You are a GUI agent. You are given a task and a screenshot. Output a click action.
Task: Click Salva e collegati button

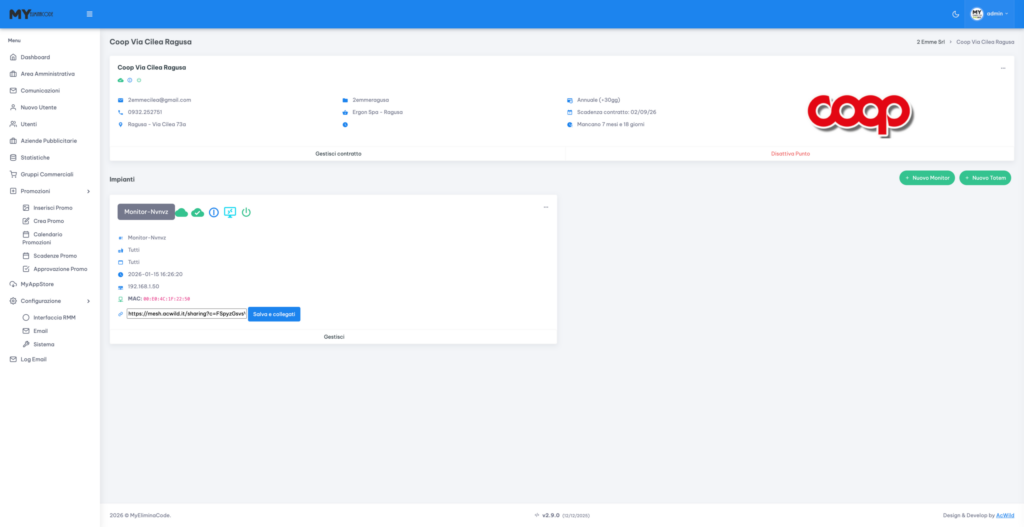pyautogui.click(x=274, y=314)
